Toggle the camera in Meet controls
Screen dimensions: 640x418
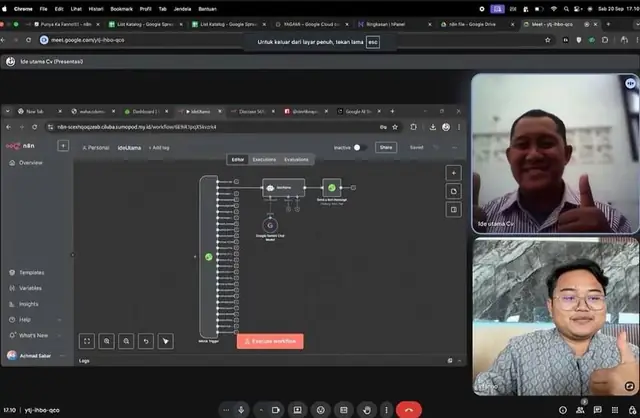(x=276, y=410)
